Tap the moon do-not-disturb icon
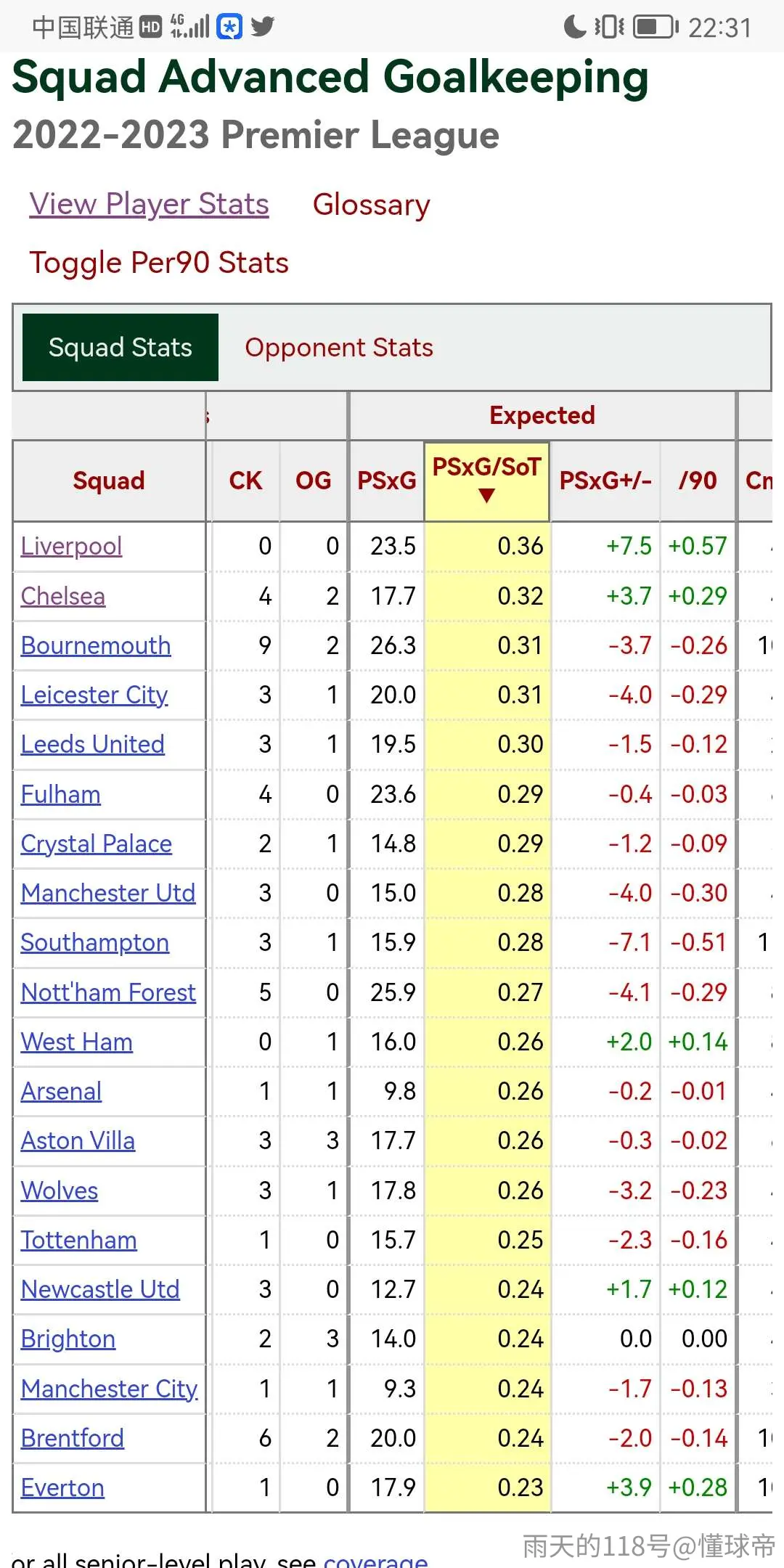The image size is (784, 1568). 575,27
